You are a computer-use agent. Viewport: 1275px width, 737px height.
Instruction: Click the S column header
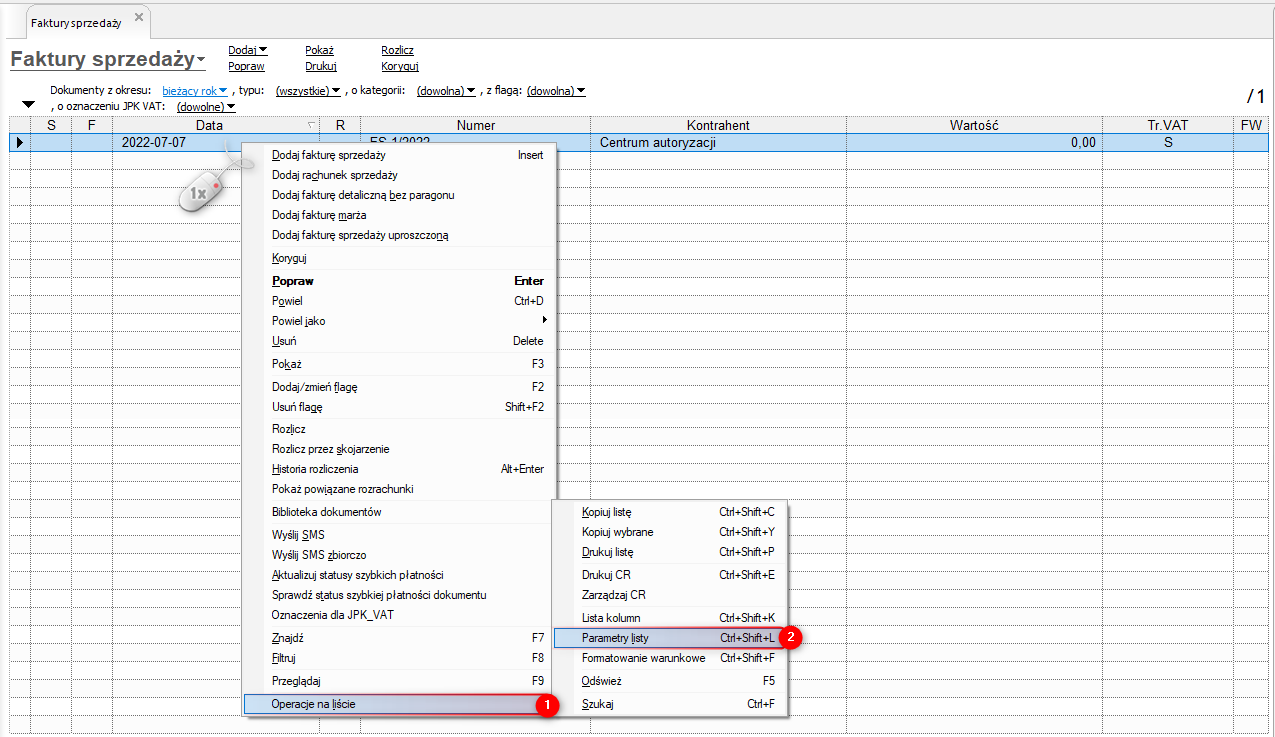(x=51, y=125)
